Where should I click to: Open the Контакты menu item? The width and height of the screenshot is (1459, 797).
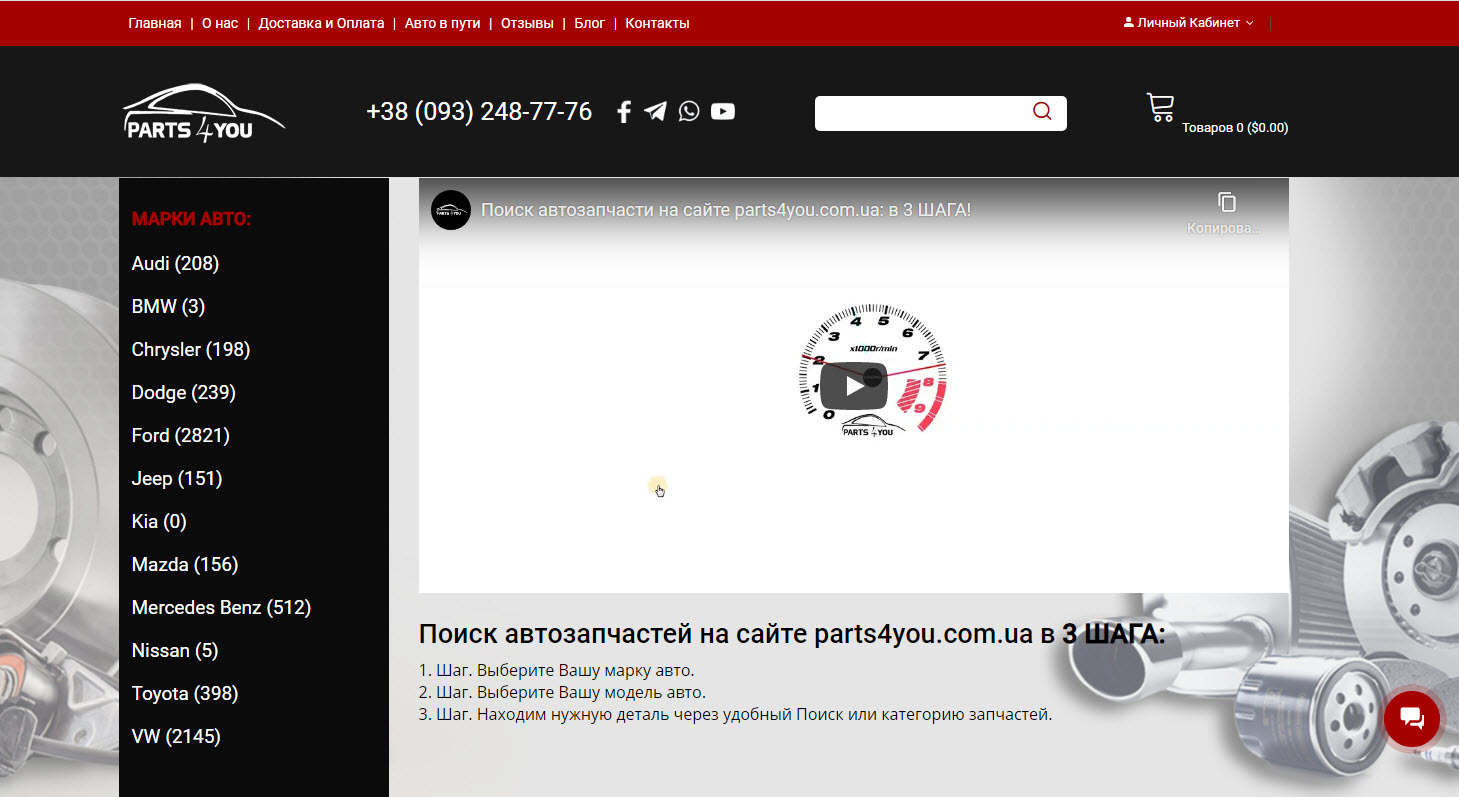[x=657, y=23]
